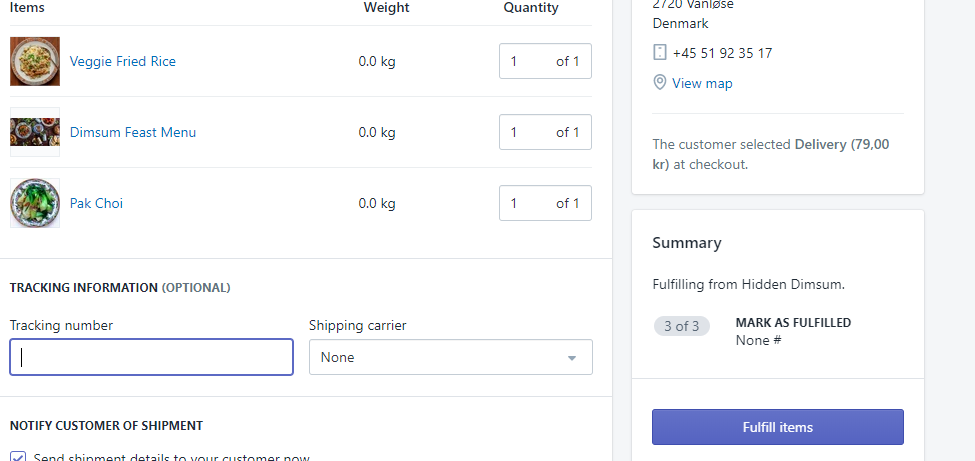
Task: Click the Dimsum Feast Menu thumbnail image
Action: [x=35, y=132]
